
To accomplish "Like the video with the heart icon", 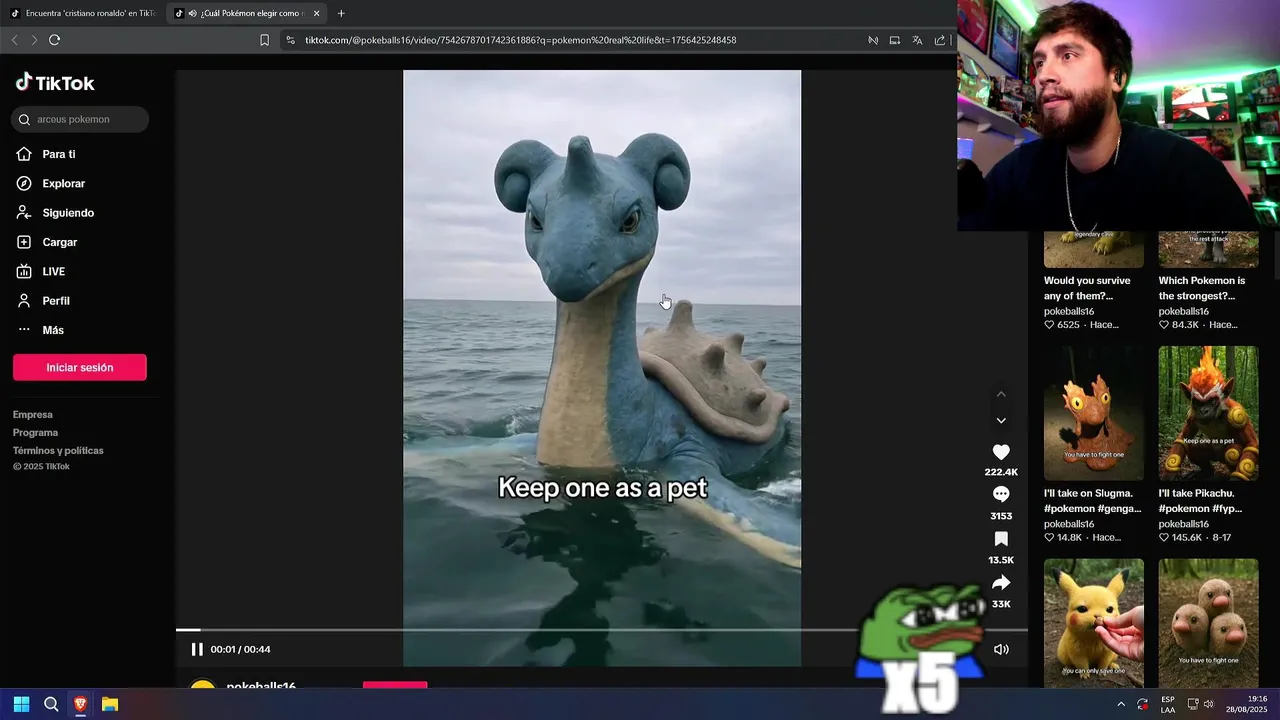I will point(1001,452).
